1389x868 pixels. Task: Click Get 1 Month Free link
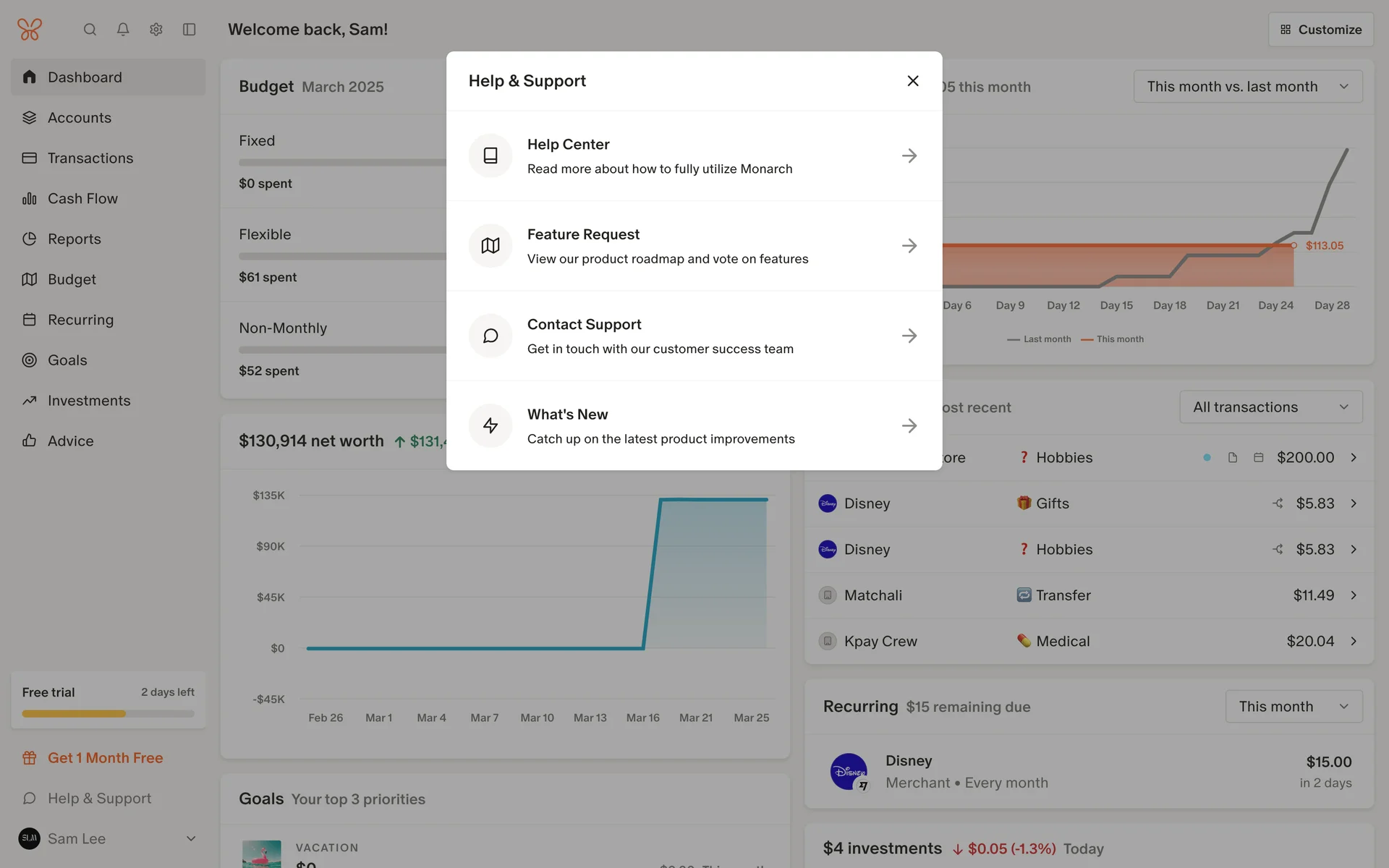(x=105, y=758)
